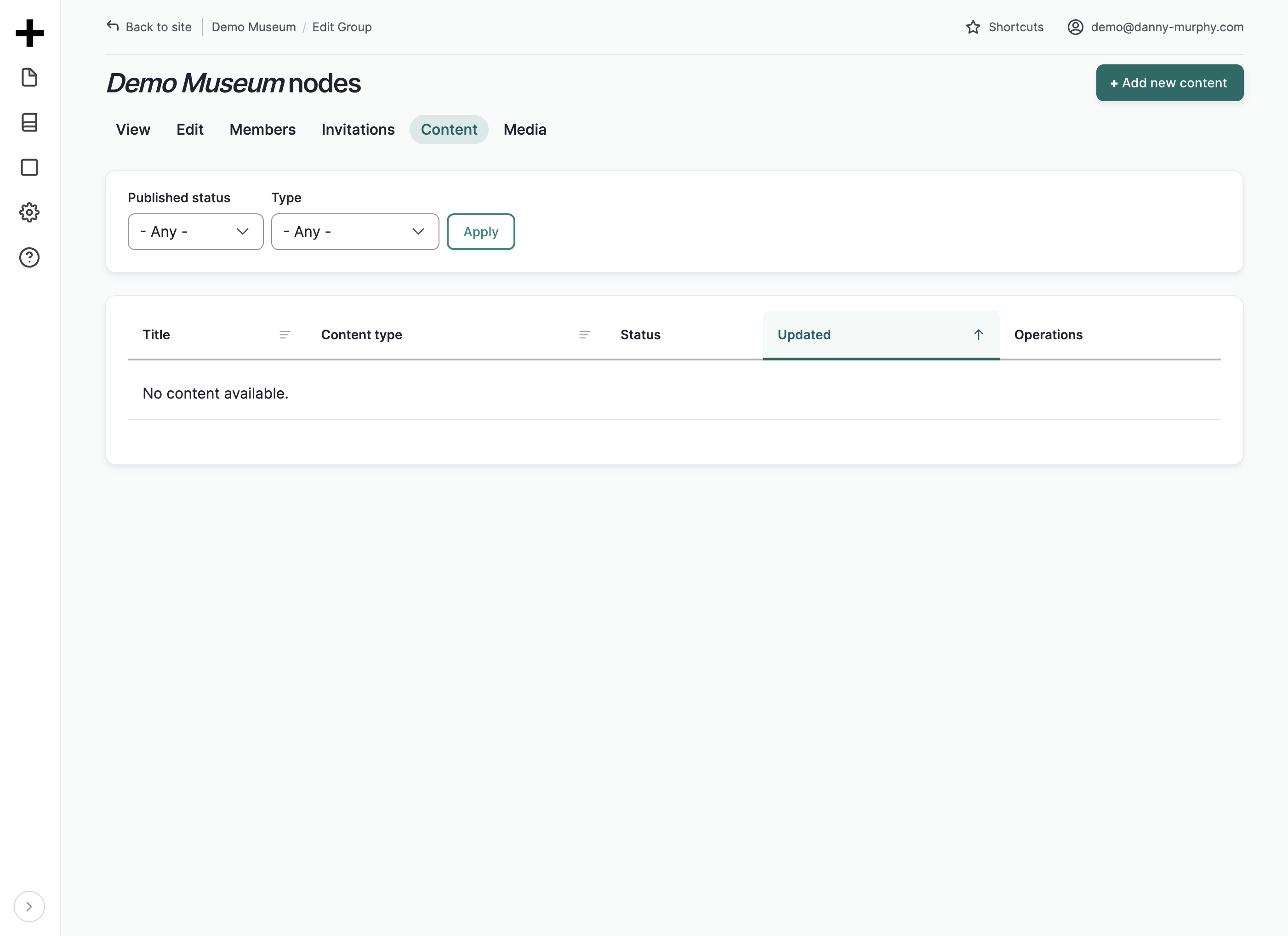The width and height of the screenshot is (1288, 936).
Task: Click the Back to site arrow icon
Action: click(x=113, y=26)
